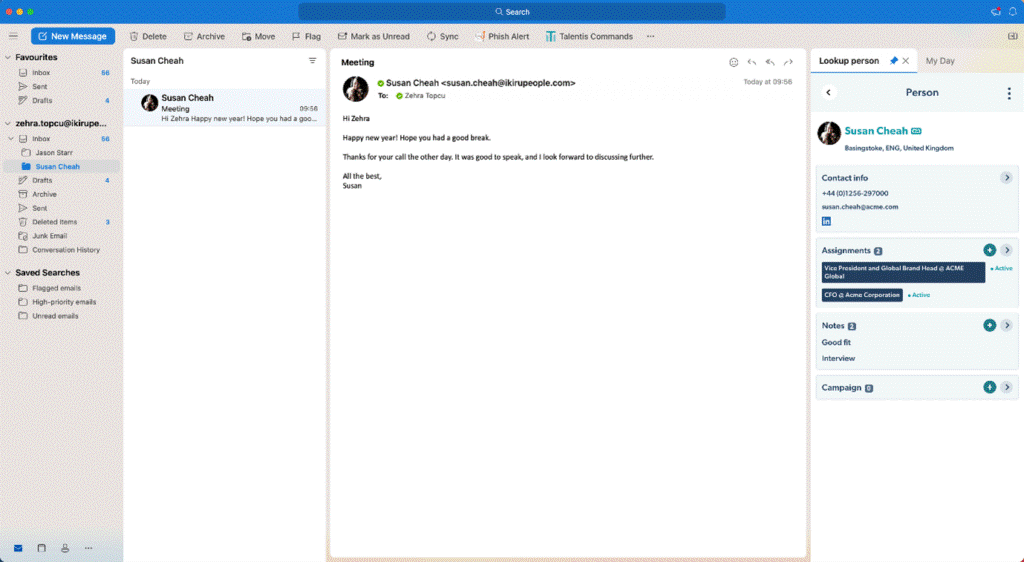
Task: Open Talentis Commands in the toolbar
Action: (589, 36)
